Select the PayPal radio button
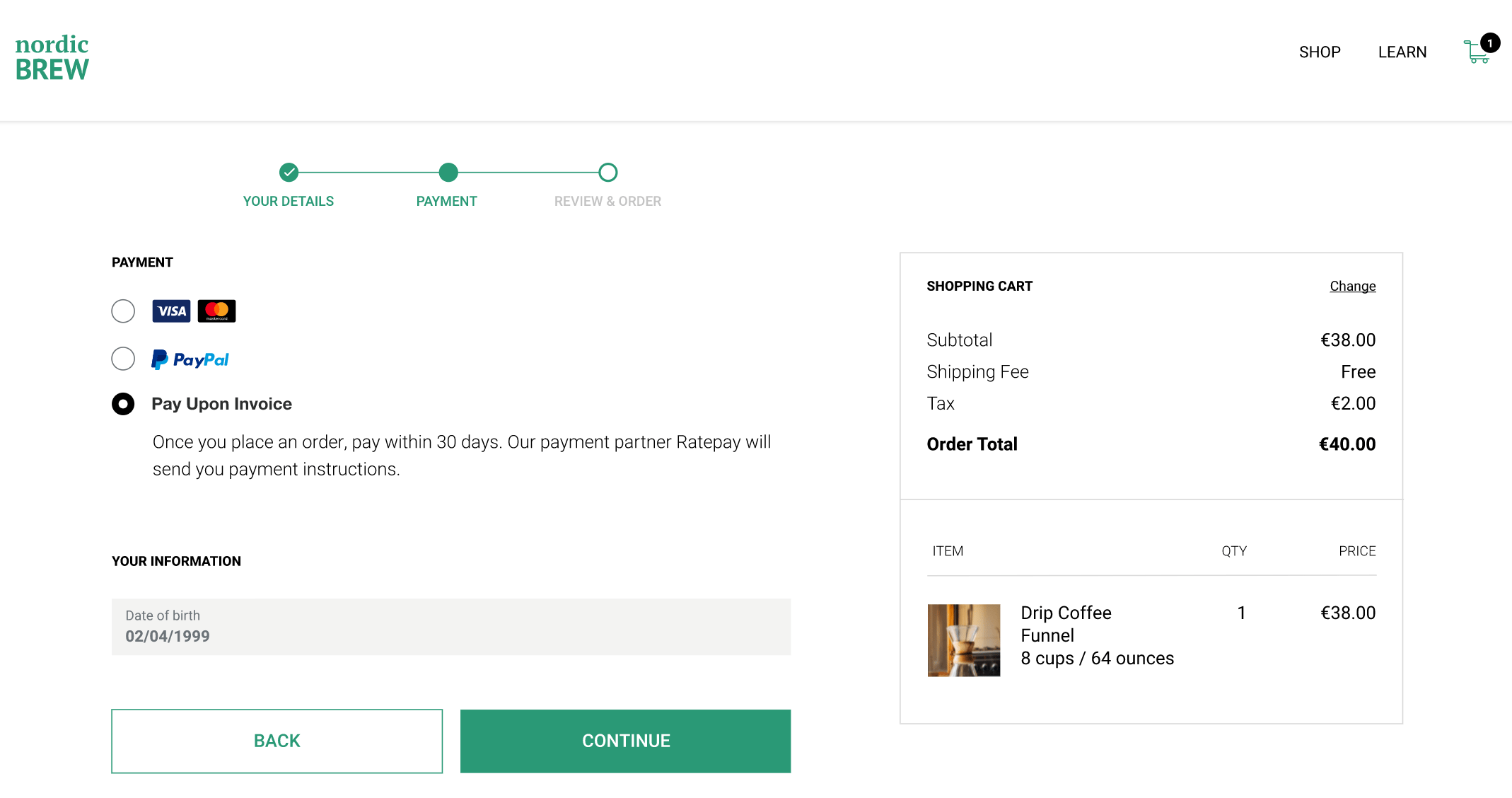This screenshot has height=798, width=1512. [x=123, y=359]
